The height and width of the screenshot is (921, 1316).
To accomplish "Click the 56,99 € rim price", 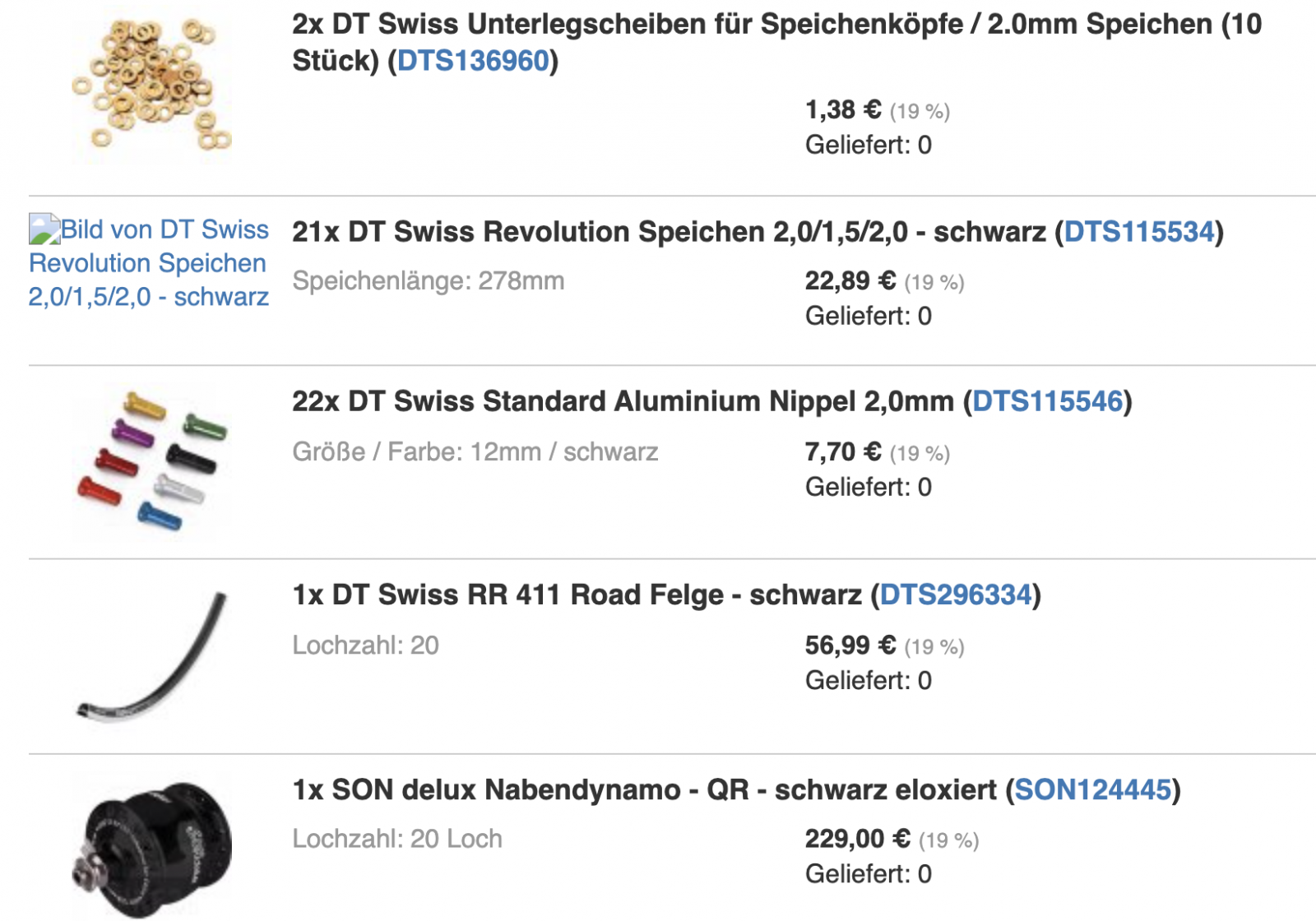I will point(850,646).
